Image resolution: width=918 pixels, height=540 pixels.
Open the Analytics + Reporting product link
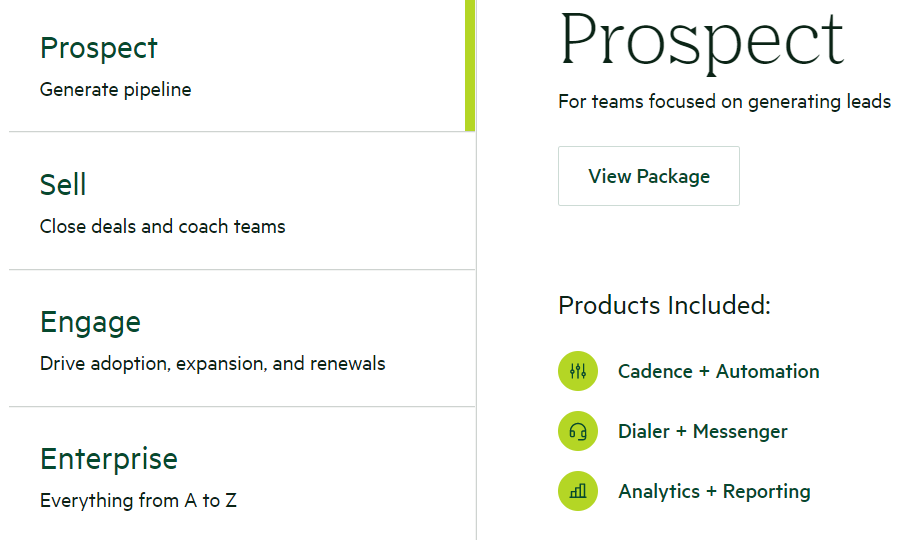(x=714, y=491)
